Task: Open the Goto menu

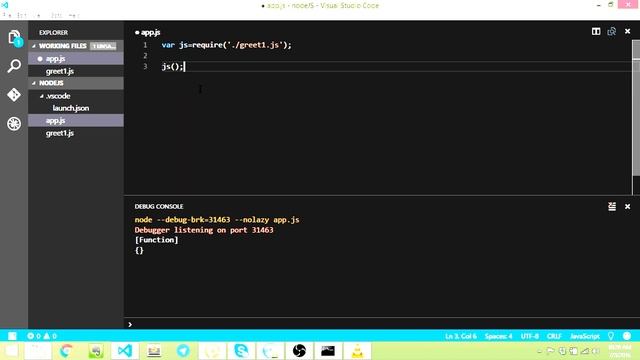Action: tap(56, 16)
